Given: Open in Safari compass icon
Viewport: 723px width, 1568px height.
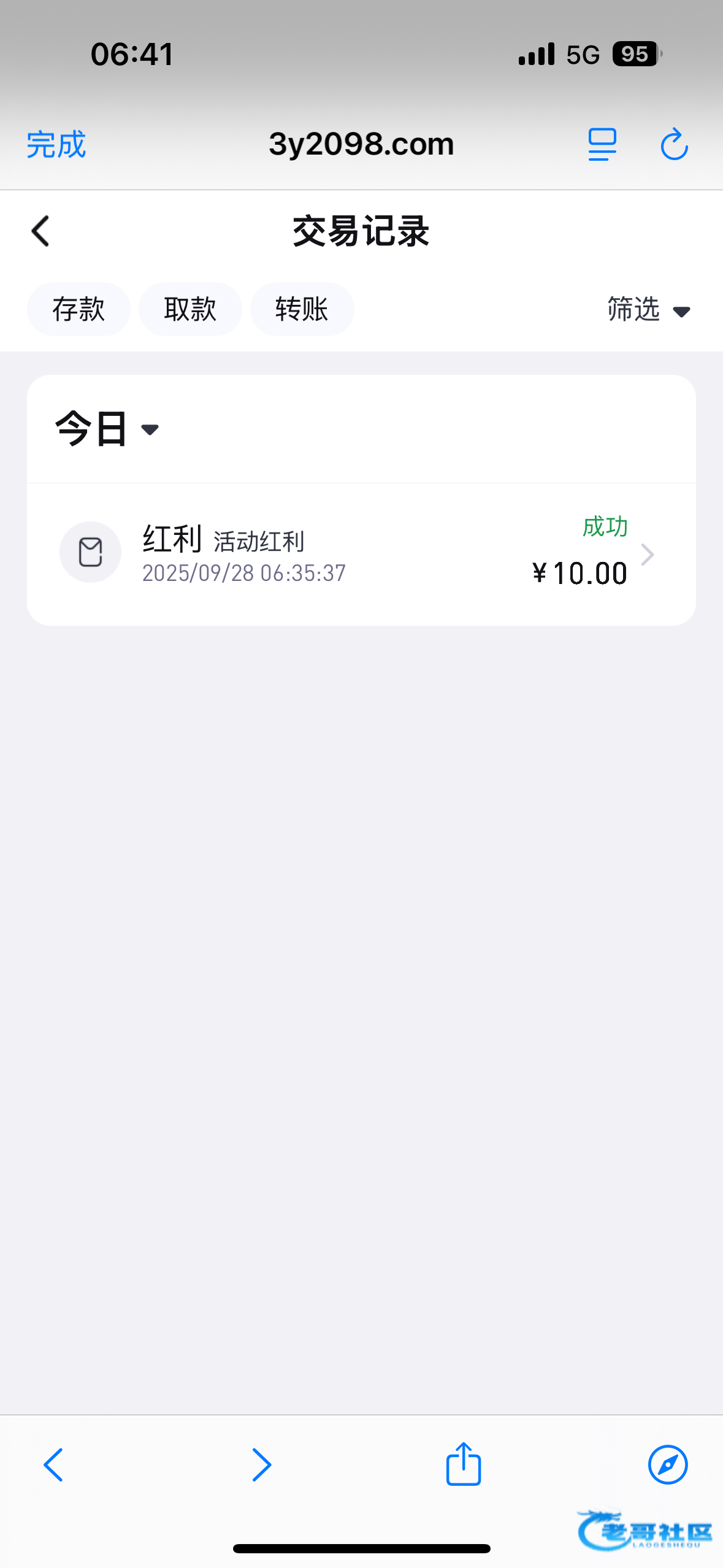Looking at the screenshot, I should pyautogui.click(x=668, y=1465).
